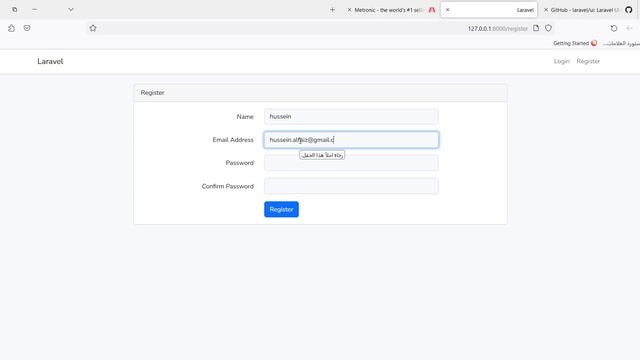
Task: Open the Getting Started bookmark
Action: (575, 43)
